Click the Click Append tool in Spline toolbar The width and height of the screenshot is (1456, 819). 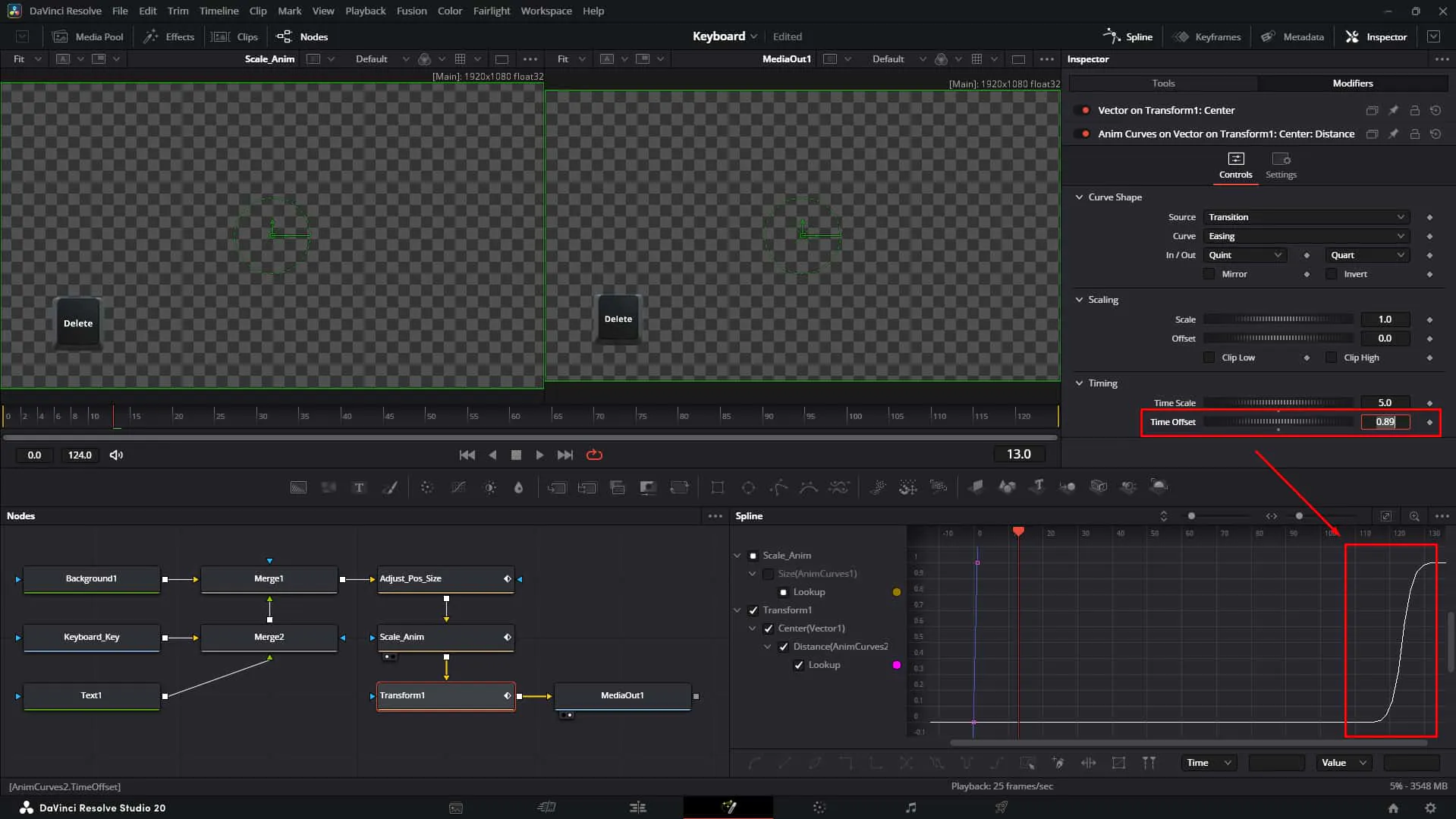[1058, 763]
